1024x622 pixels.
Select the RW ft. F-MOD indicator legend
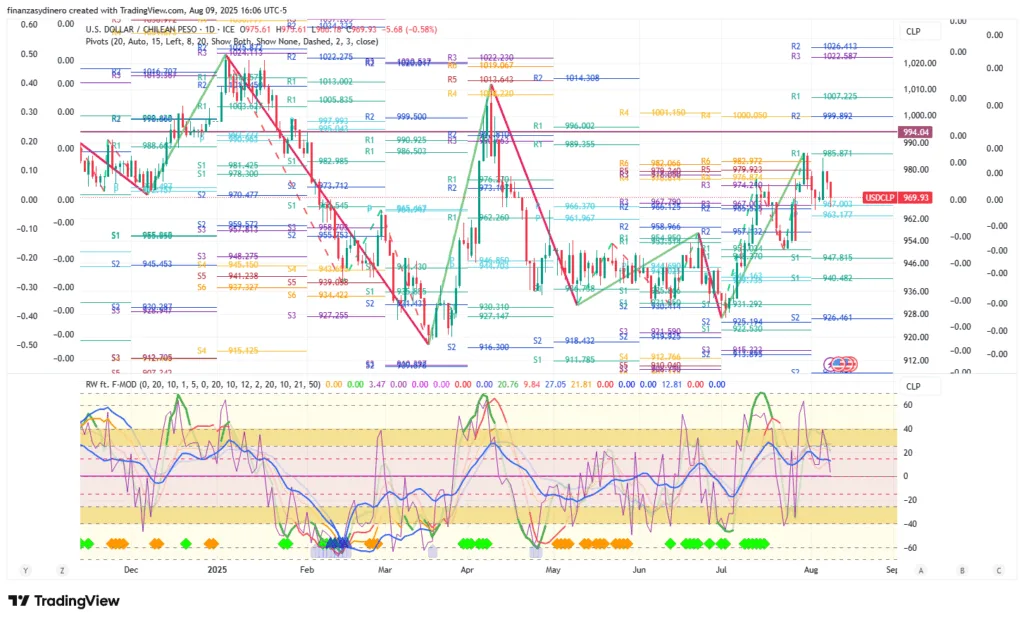point(203,385)
